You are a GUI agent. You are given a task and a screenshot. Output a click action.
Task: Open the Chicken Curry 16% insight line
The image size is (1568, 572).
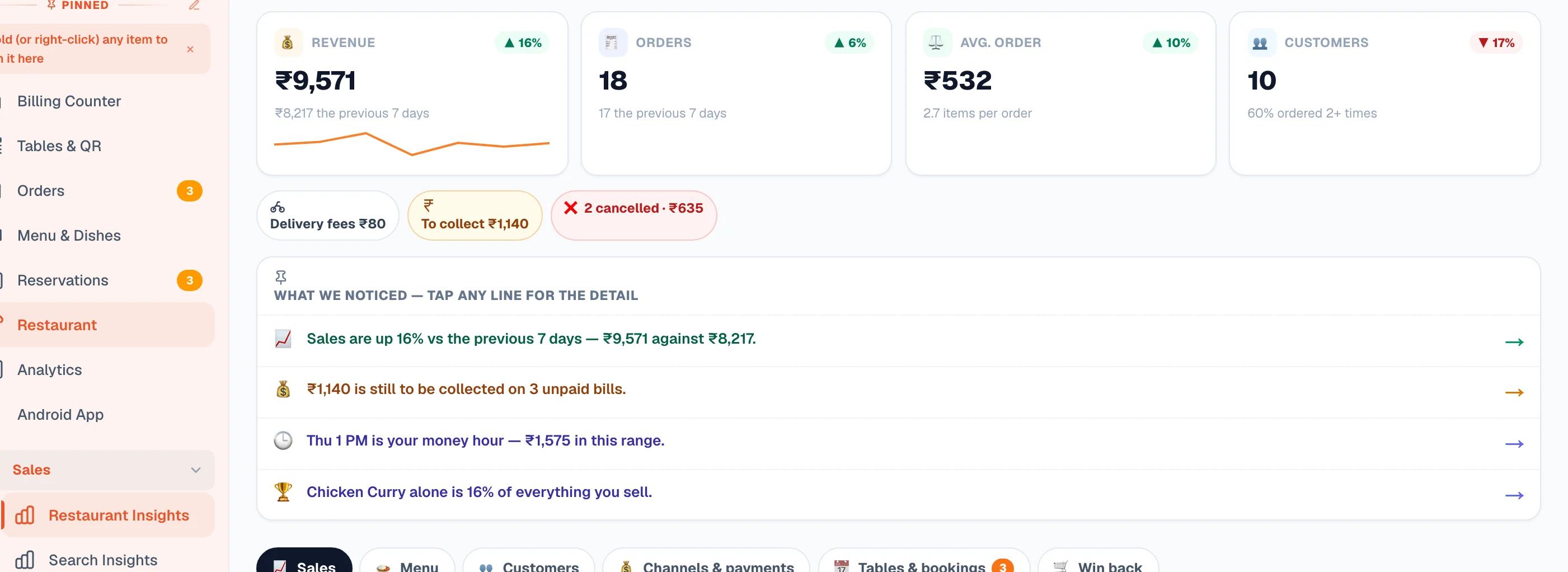[x=898, y=494]
